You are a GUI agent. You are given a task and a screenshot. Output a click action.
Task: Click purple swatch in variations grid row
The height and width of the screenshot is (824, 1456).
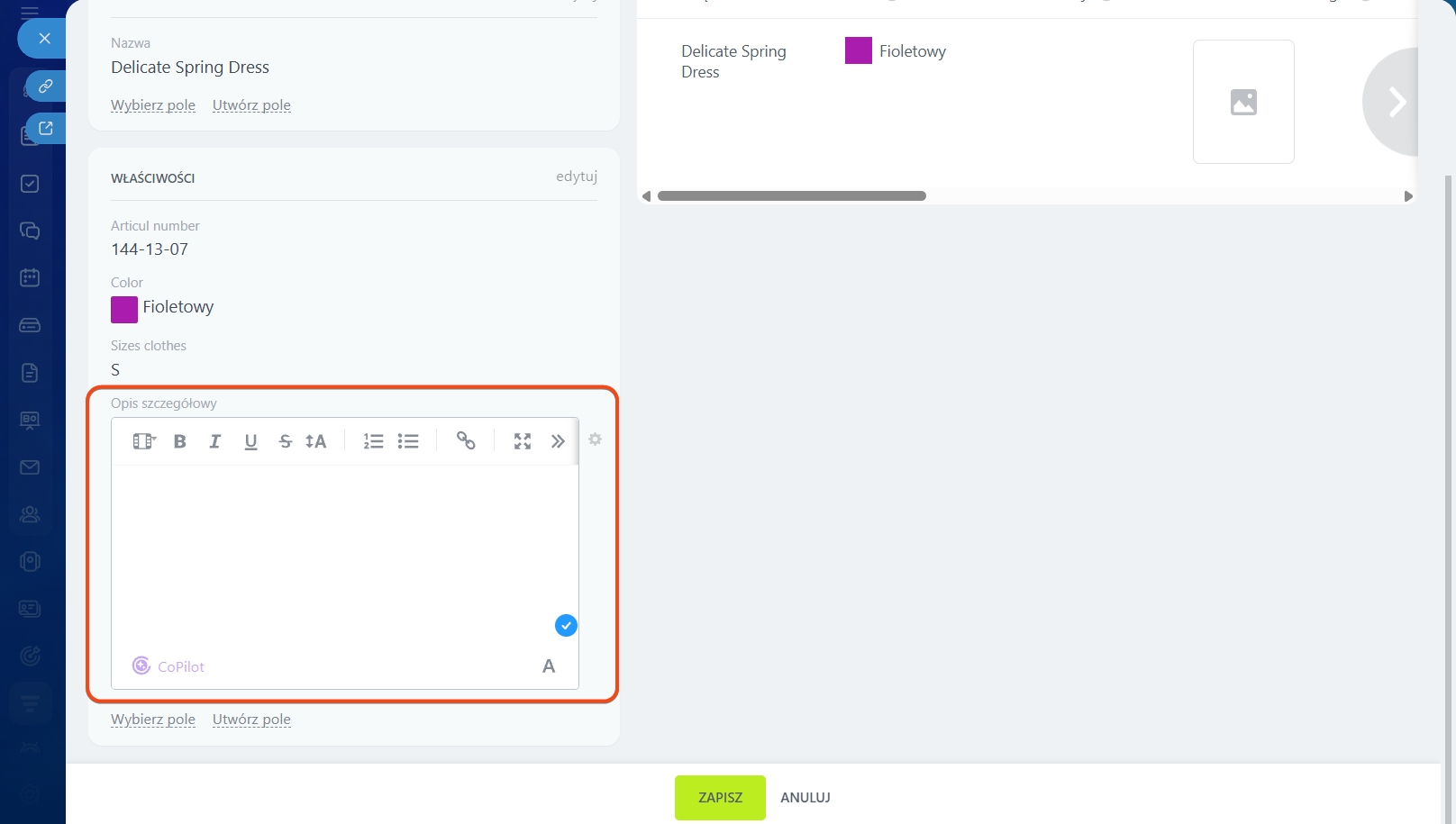tap(859, 50)
